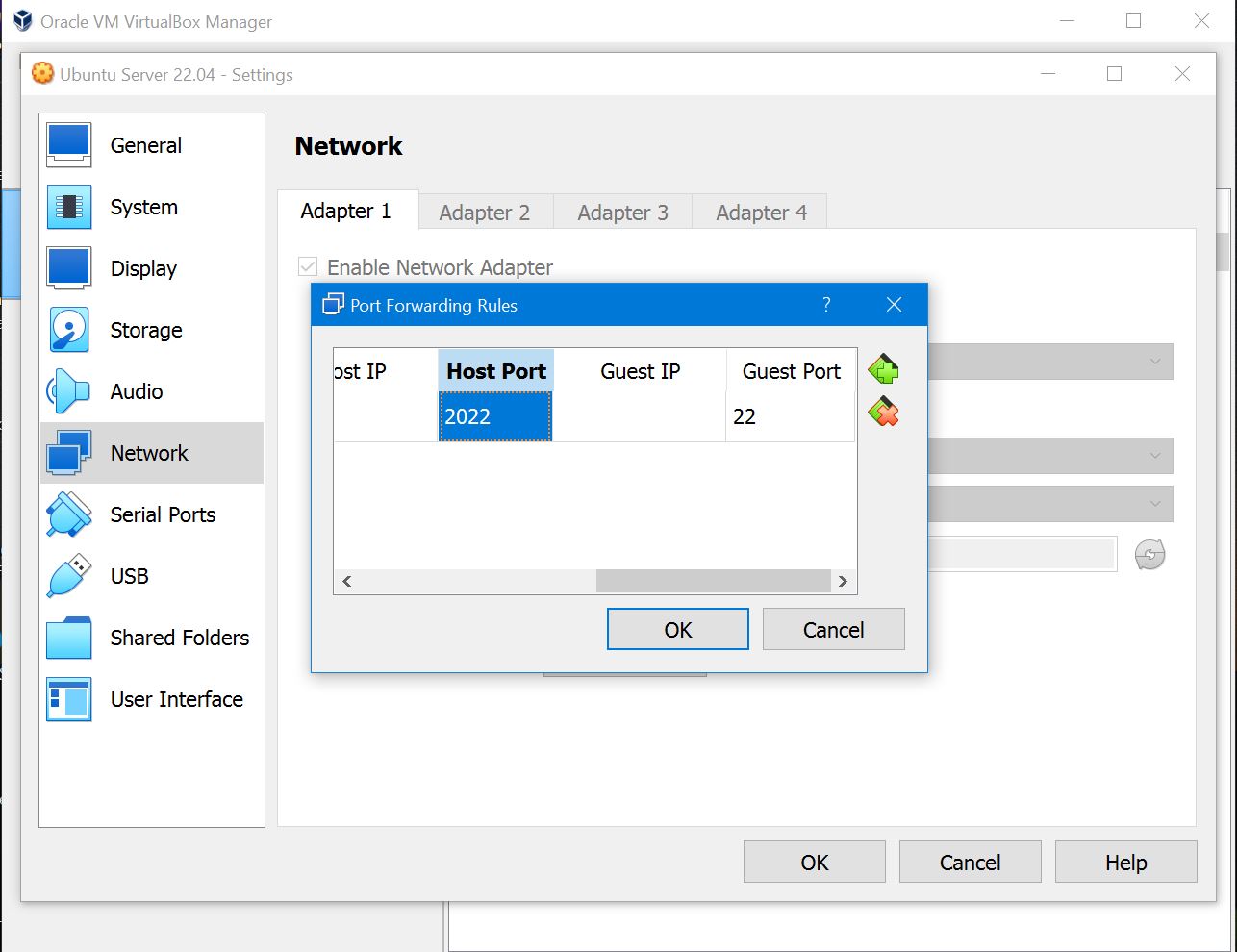1237x952 pixels.
Task: Close the Port Forwarding Rules dialog
Action: (894, 305)
